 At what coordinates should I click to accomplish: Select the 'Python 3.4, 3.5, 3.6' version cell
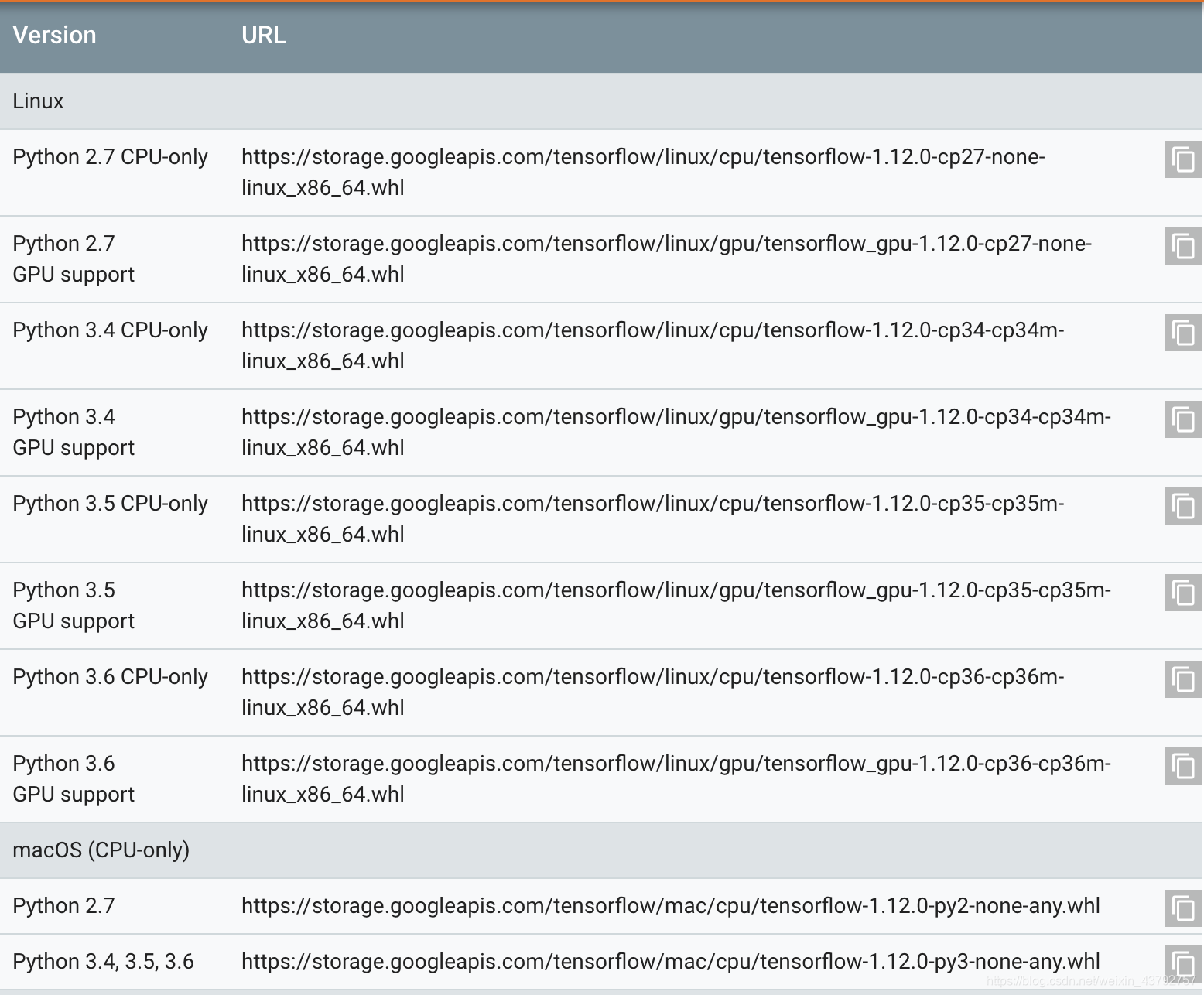tap(103, 962)
